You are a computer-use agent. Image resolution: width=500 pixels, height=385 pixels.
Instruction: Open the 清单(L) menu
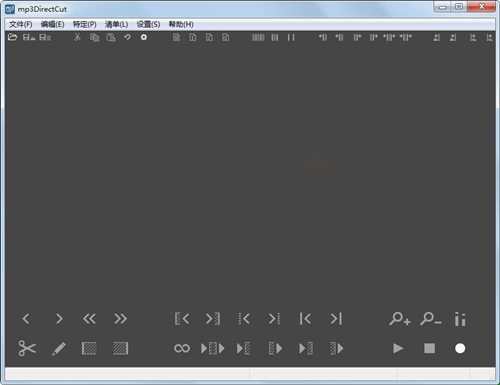pyautogui.click(x=116, y=24)
